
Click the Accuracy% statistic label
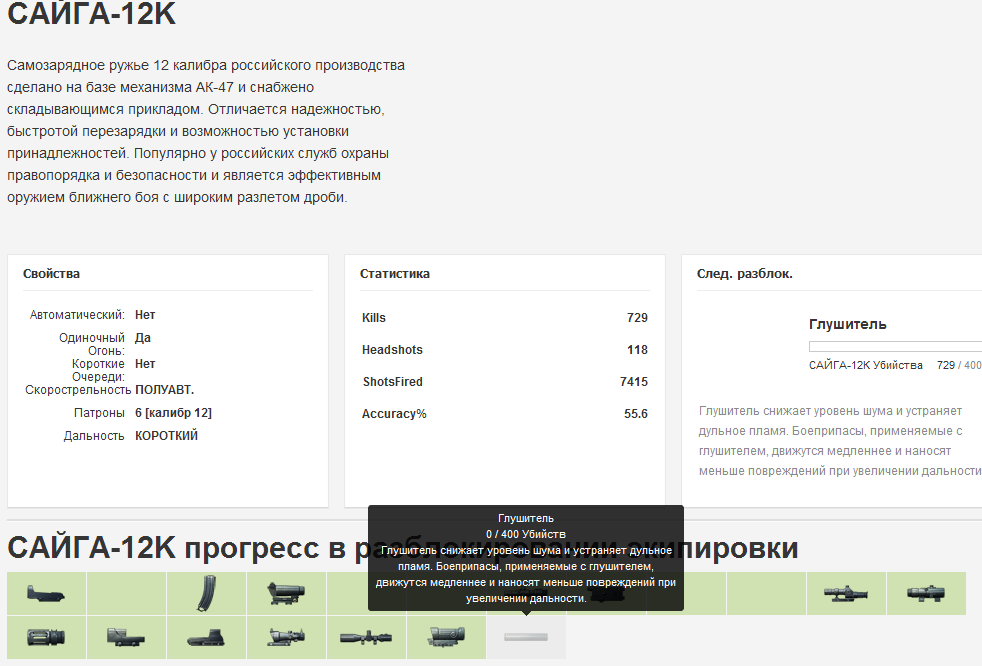394,414
